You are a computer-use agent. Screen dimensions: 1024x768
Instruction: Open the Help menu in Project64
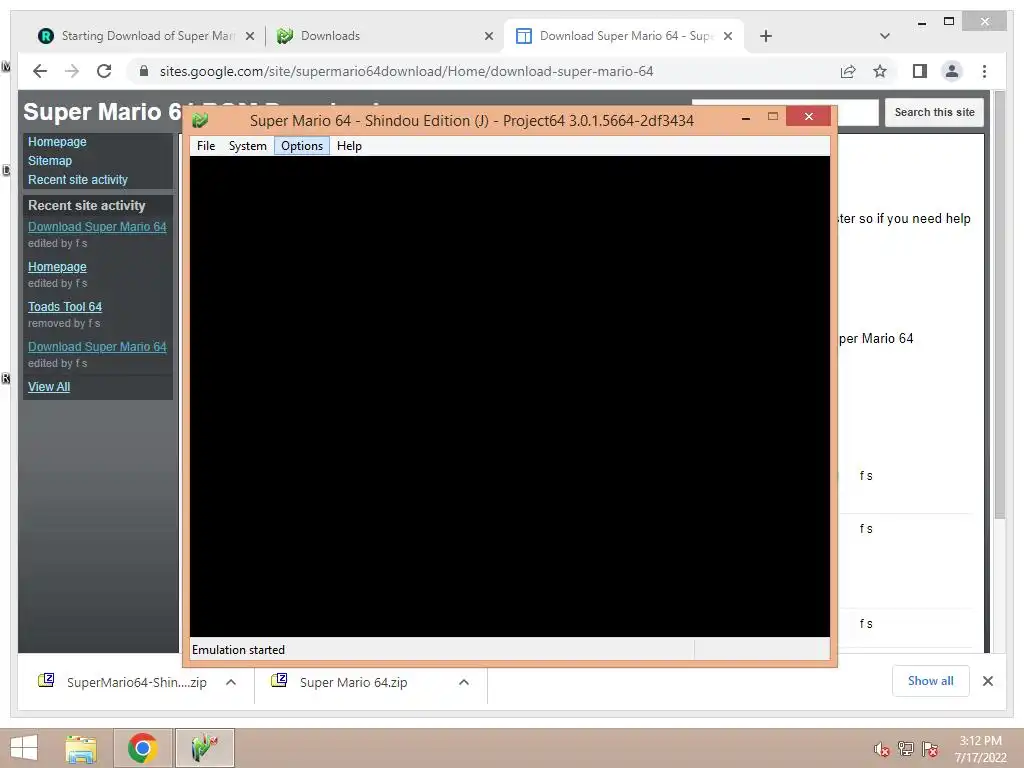pyautogui.click(x=349, y=146)
